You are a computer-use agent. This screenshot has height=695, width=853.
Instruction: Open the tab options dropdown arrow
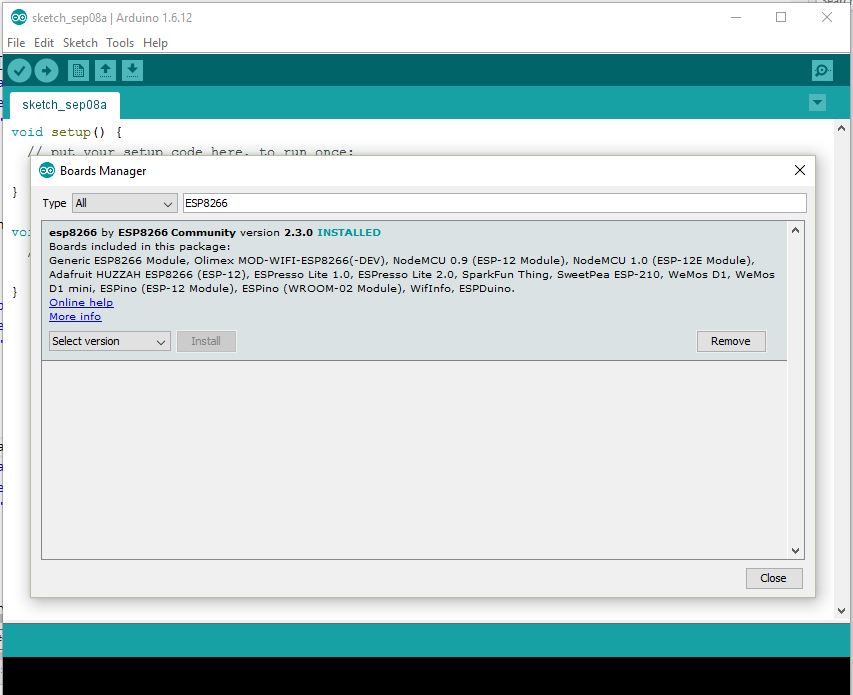(x=817, y=103)
